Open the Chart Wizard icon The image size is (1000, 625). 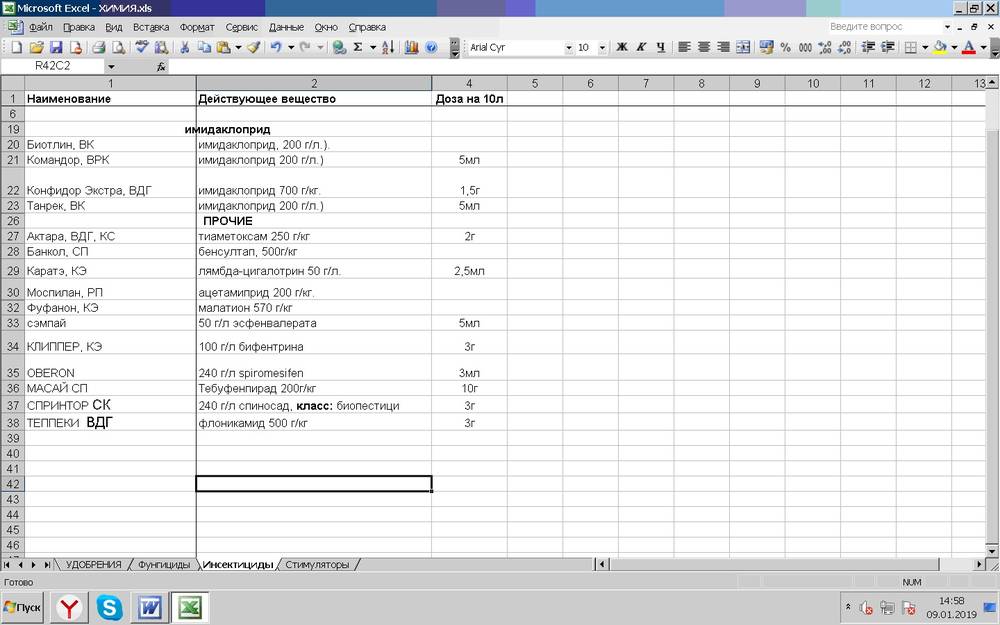tap(411, 47)
